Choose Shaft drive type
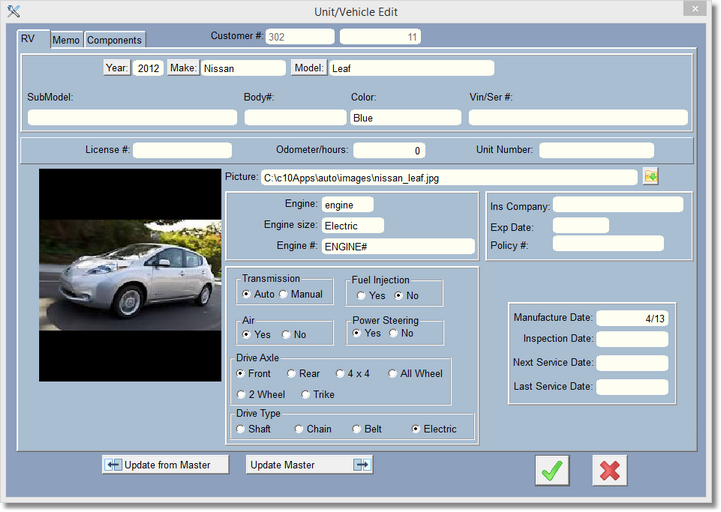Screen dimensions: 721x512 (x=240, y=429)
